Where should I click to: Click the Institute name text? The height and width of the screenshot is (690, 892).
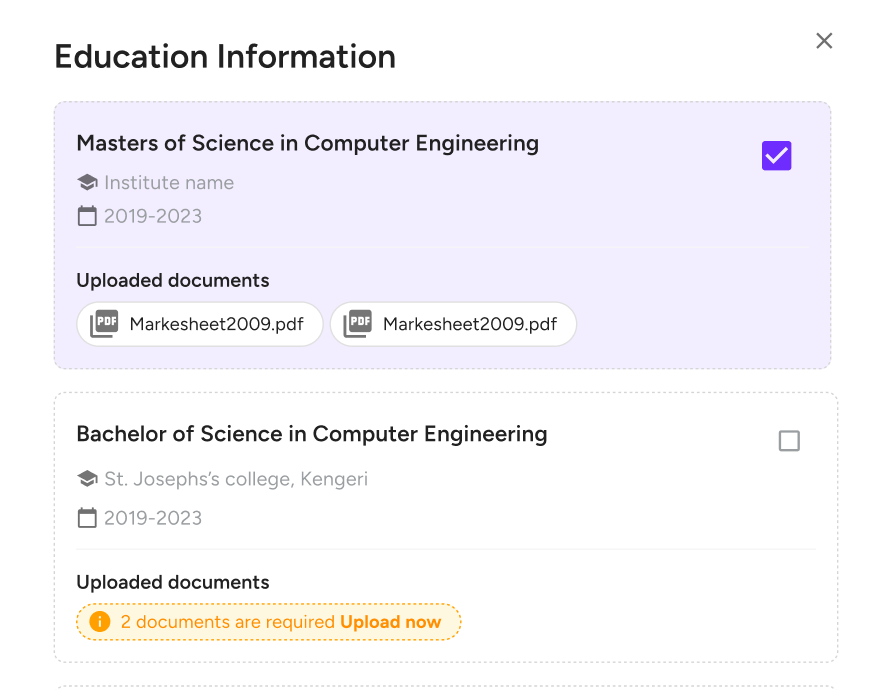point(169,183)
